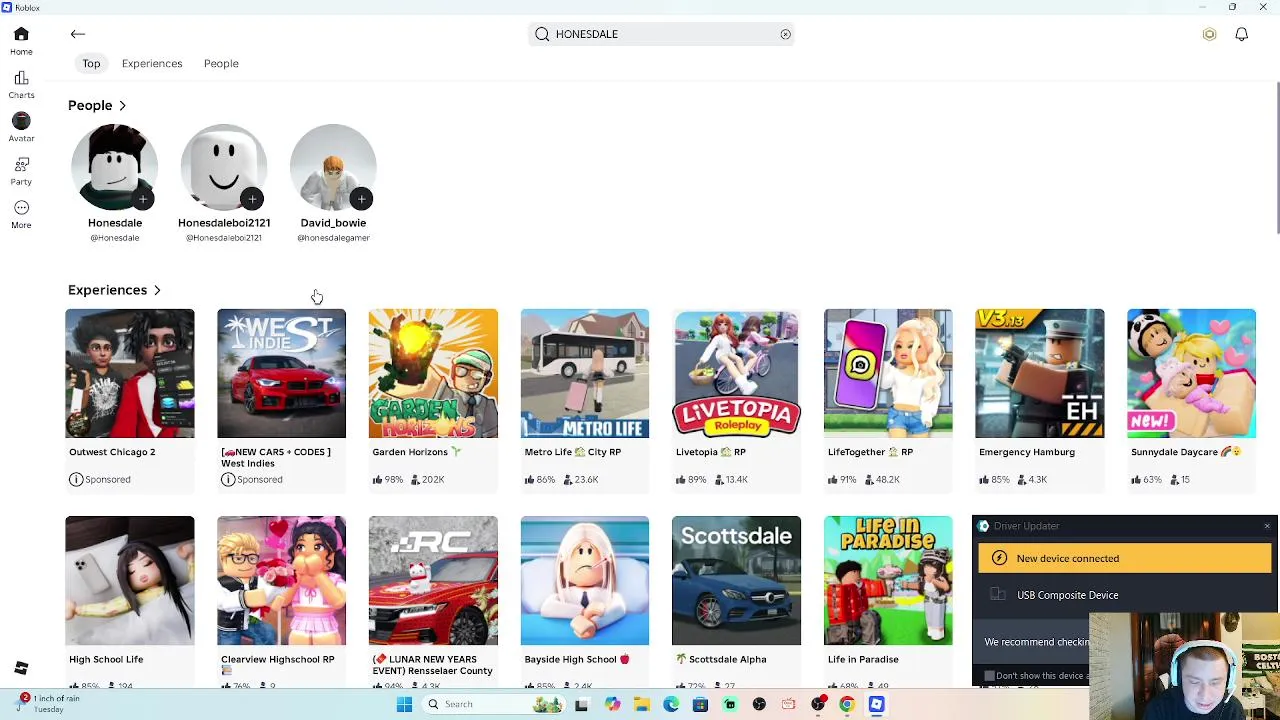Click the page vertical scrollbar

pos(1277,160)
